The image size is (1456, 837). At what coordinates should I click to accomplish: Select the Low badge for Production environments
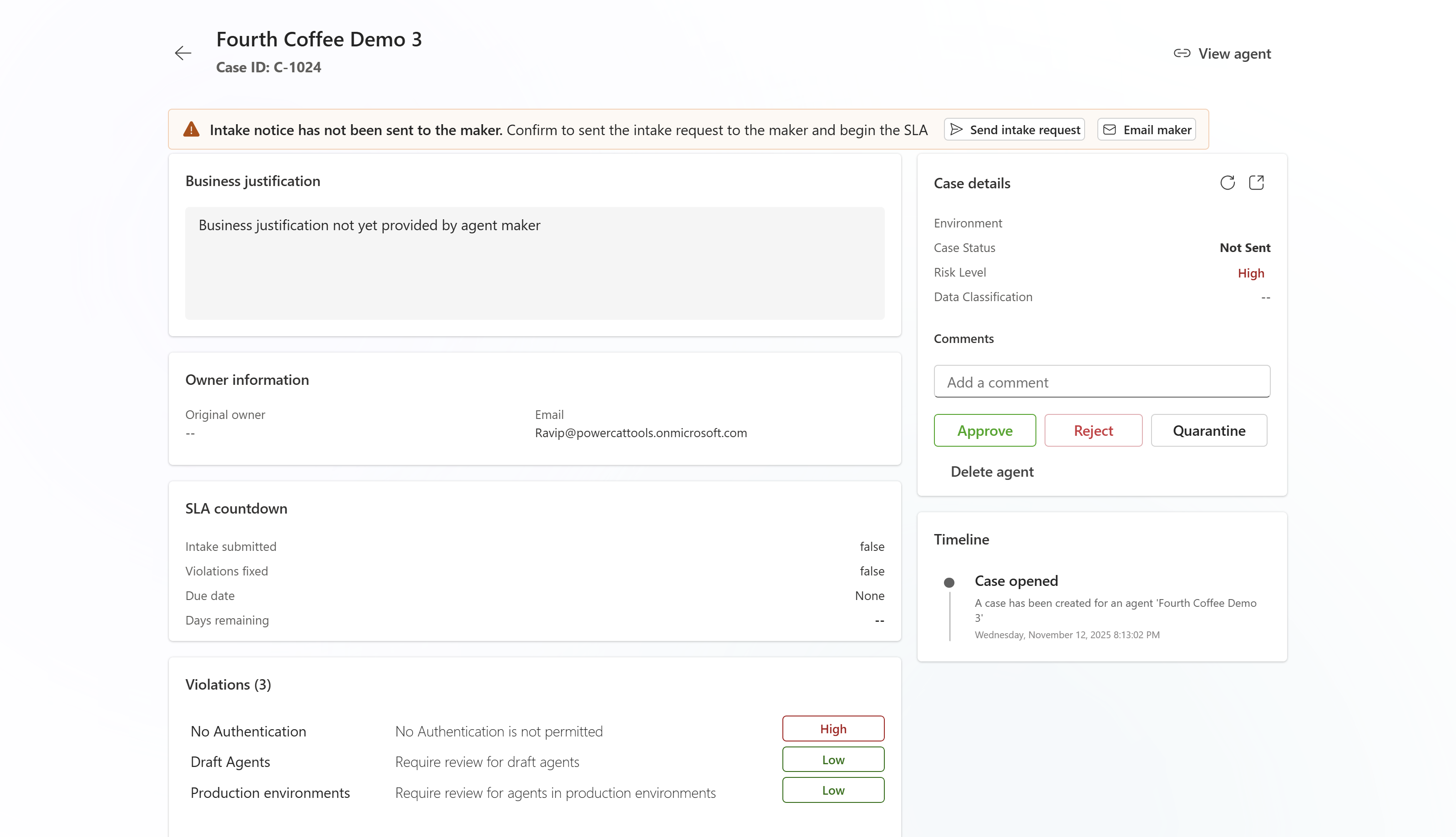coord(833,791)
